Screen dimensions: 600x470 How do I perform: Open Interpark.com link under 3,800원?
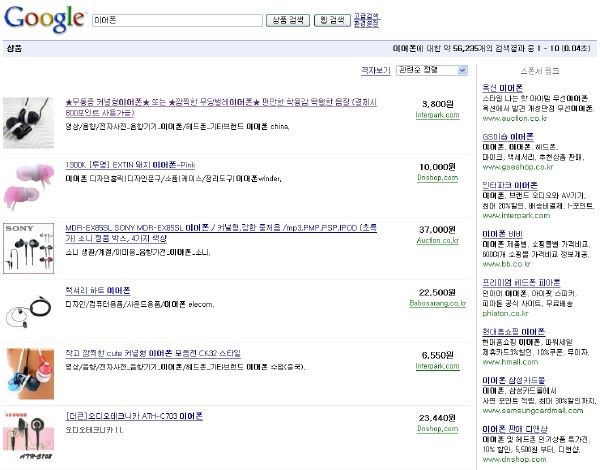(x=437, y=115)
